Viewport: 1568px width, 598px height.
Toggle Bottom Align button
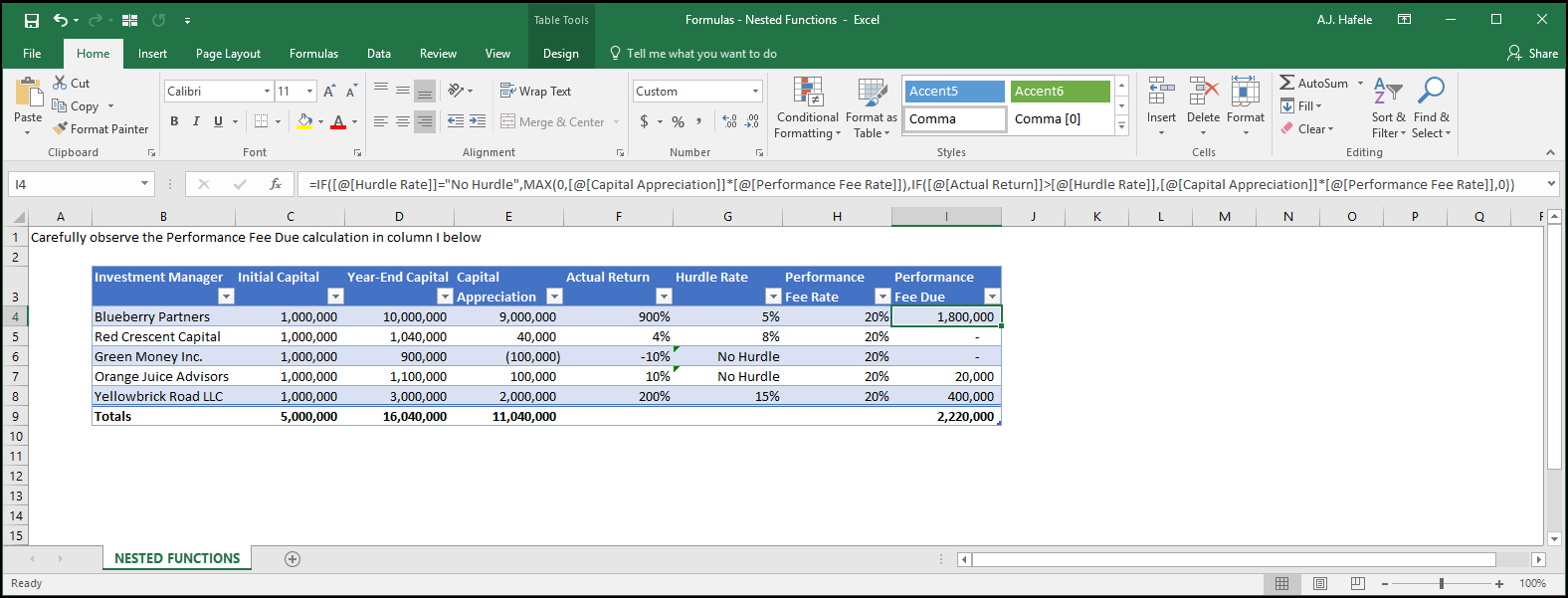(425, 91)
